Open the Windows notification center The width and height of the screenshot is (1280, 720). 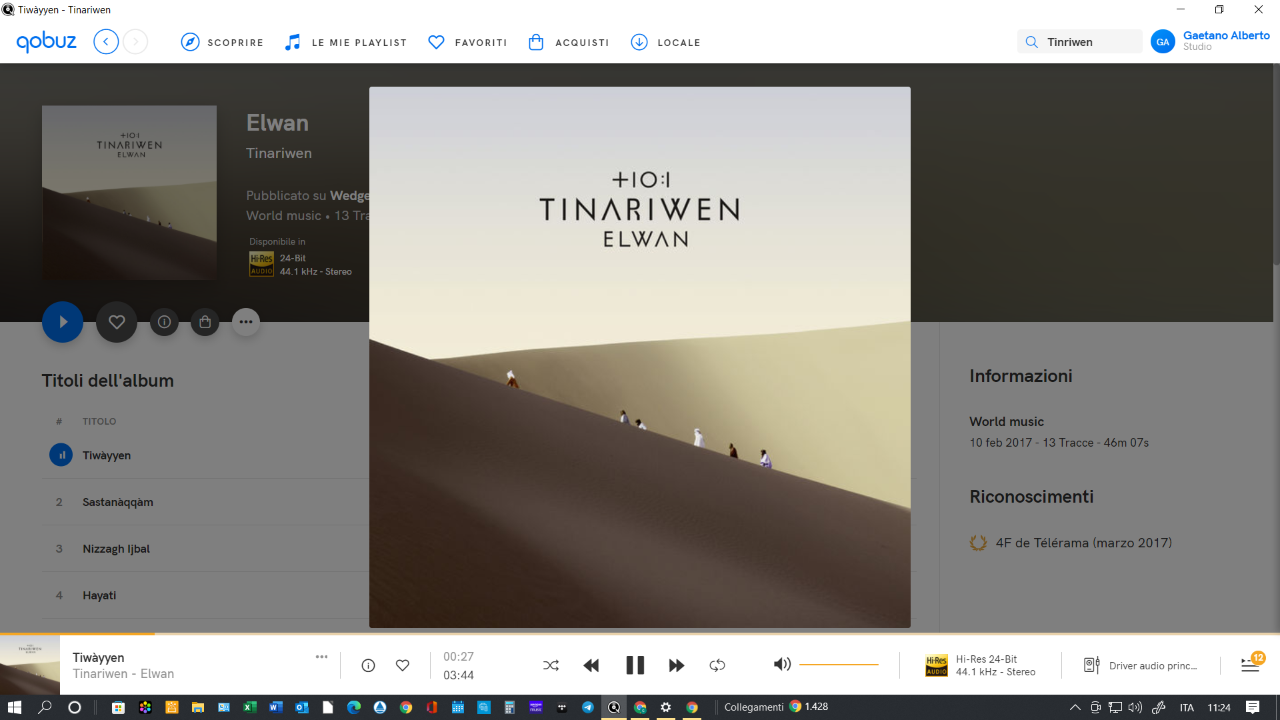pyautogui.click(x=1253, y=707)
